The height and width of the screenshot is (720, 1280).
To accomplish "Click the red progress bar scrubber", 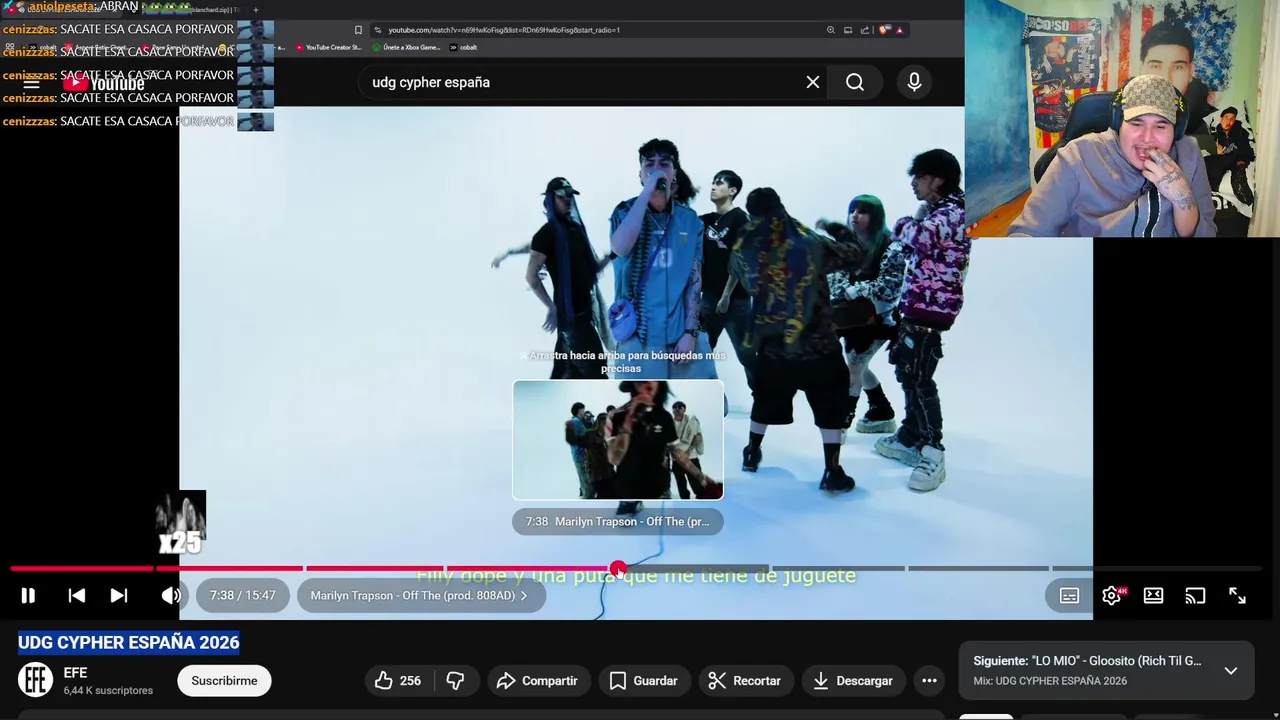I will [x=619, y=568].
